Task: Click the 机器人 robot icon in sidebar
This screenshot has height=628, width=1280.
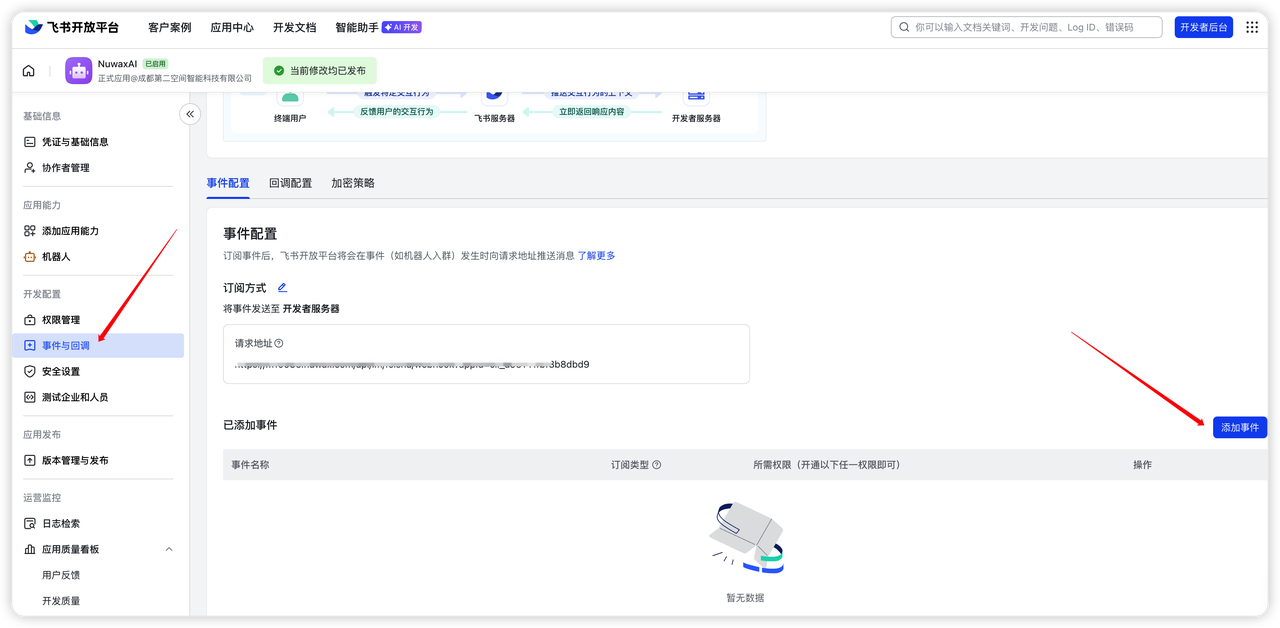Action: (30, 257)
